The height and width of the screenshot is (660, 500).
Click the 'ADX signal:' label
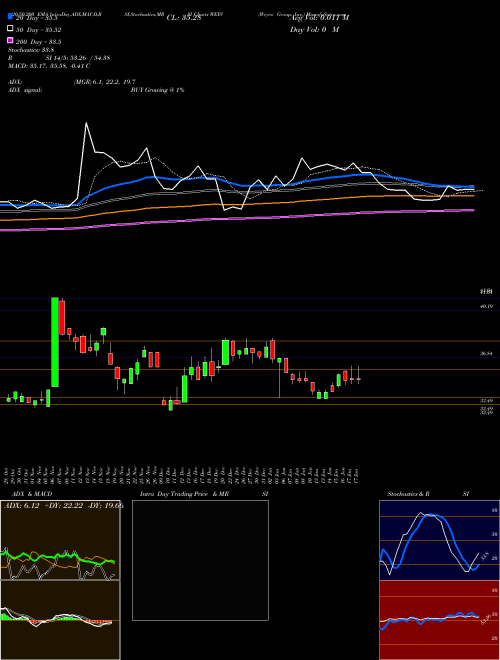click(x=25, y=90)
